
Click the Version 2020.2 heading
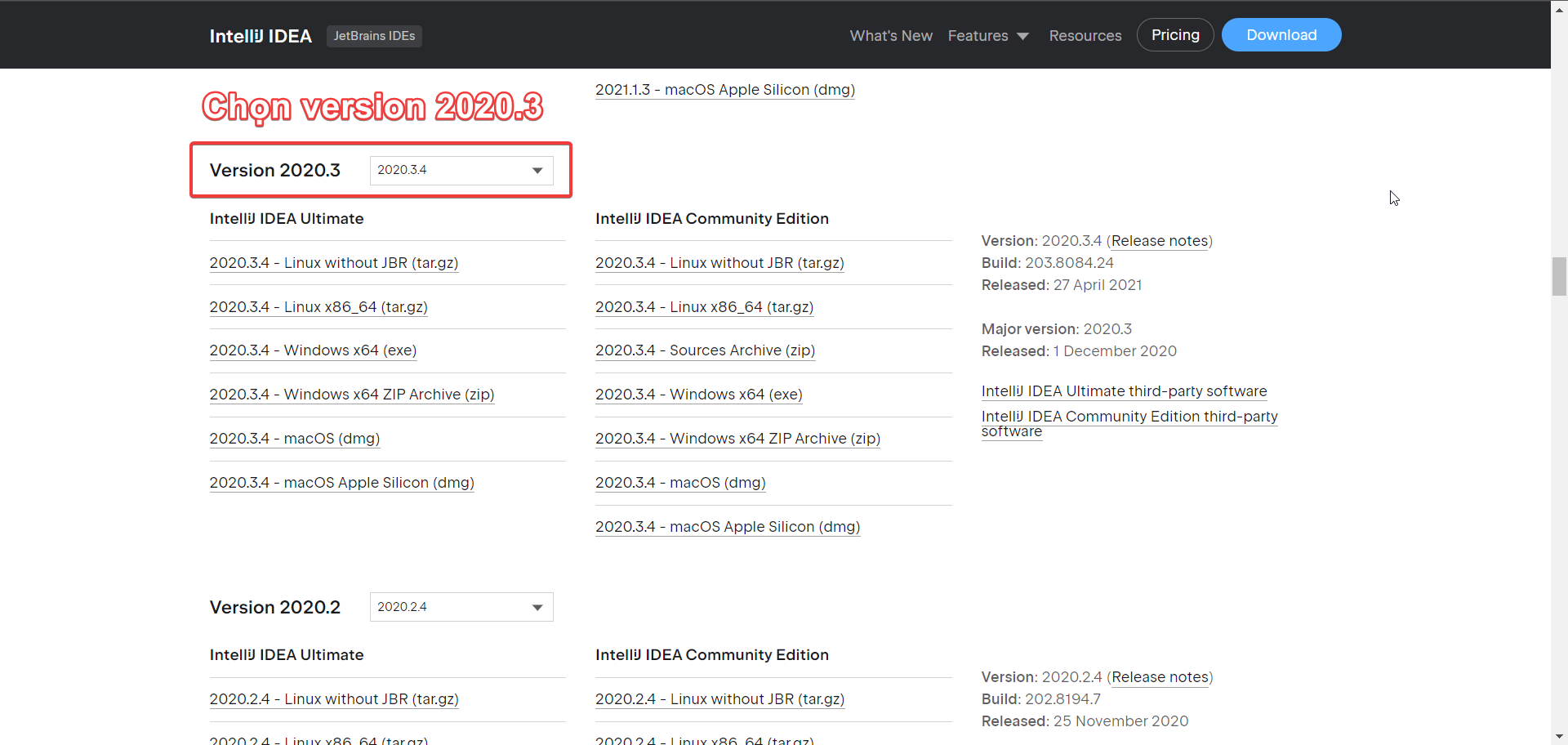click(x=275, y=607)
